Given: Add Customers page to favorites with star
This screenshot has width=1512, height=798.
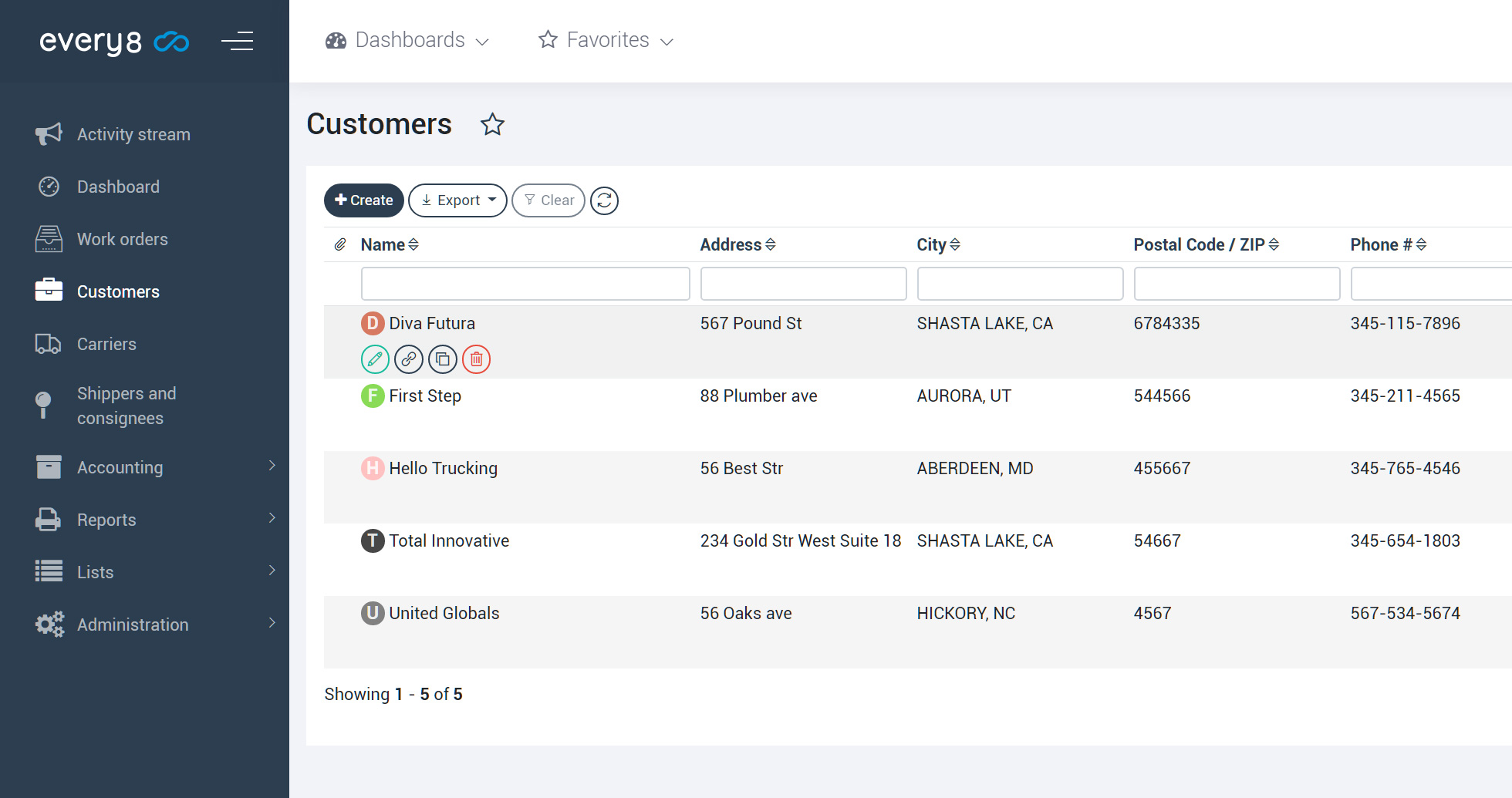Looking at the screenshot, I should 492,124.
